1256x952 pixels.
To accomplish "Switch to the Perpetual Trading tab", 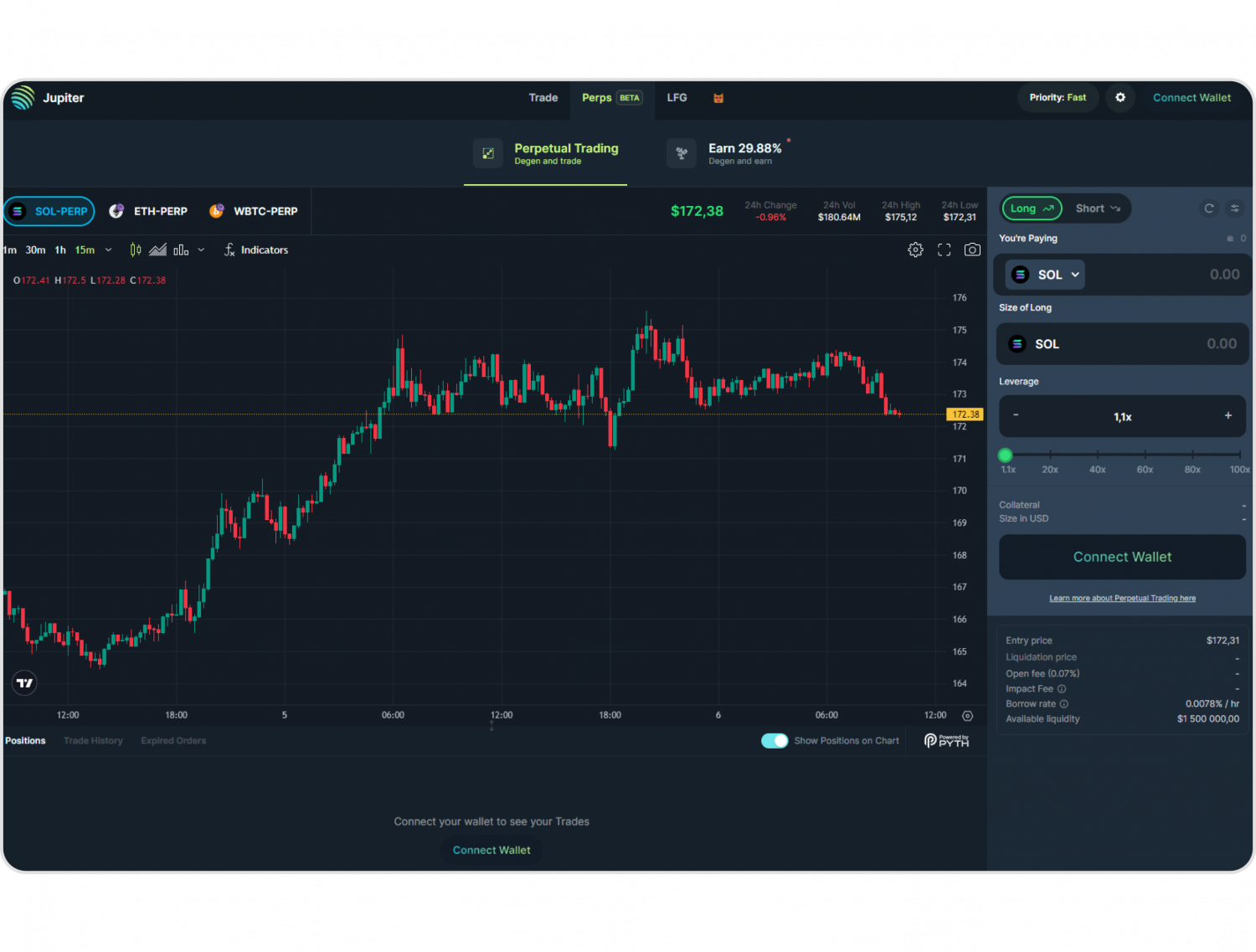I will pyautogui.click(x=546, y=154).
